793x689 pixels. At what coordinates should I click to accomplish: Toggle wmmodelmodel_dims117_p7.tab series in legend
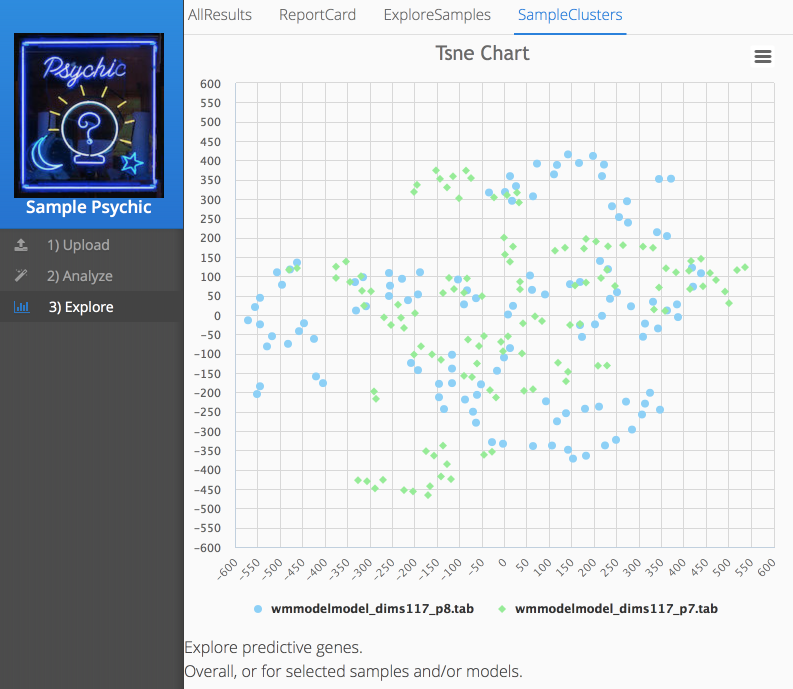coord(616,608)
